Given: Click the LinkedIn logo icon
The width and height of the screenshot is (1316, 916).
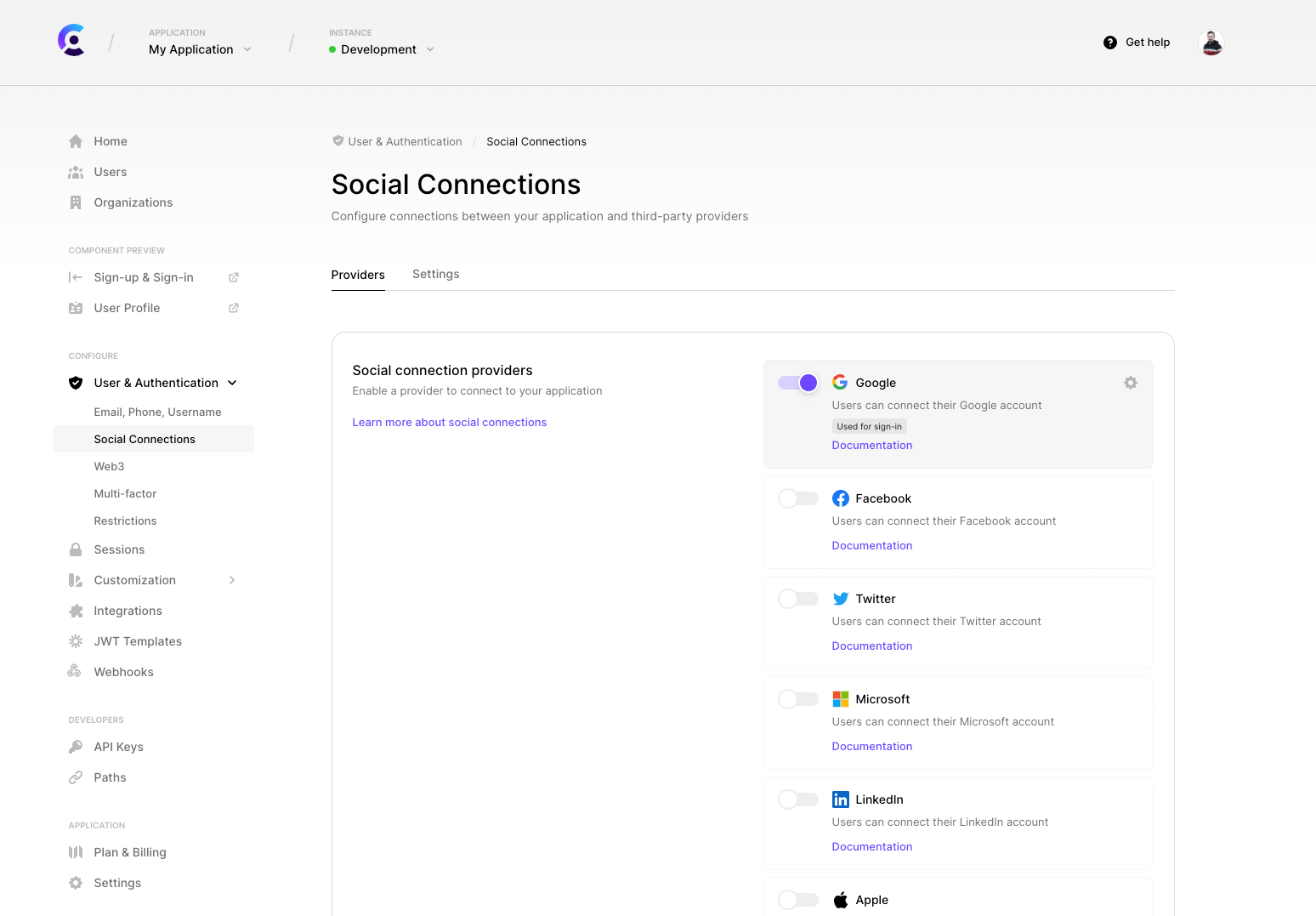Looking at the screenshot, I should tap(841, 799).
